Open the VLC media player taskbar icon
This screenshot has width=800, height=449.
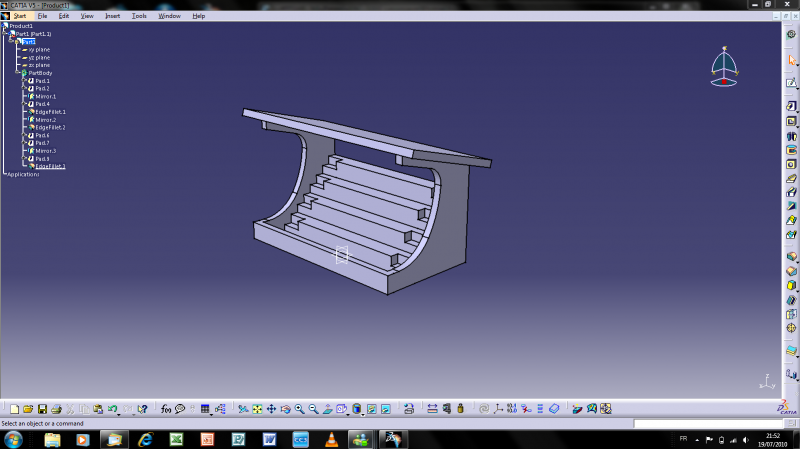pyautogui.click(x=330, y=439)
